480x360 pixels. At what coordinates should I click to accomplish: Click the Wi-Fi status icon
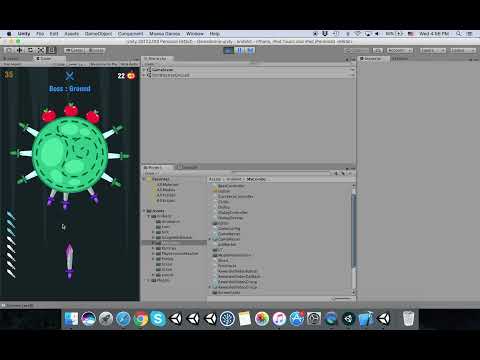coord(358,34)
